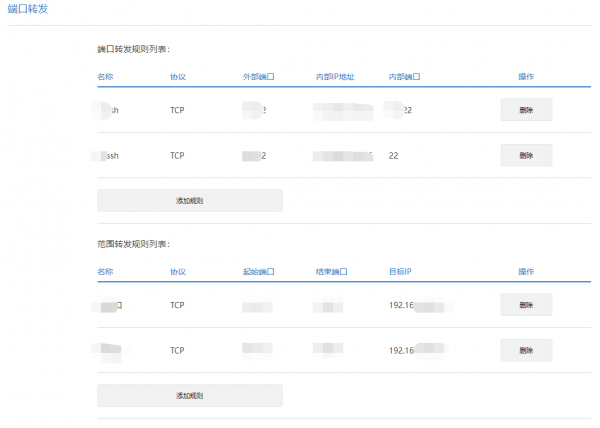The height and width of the screenshot is (428, 600).
Task: Select internal port 22 in second ssh row
Action: (x=393, y=156)
